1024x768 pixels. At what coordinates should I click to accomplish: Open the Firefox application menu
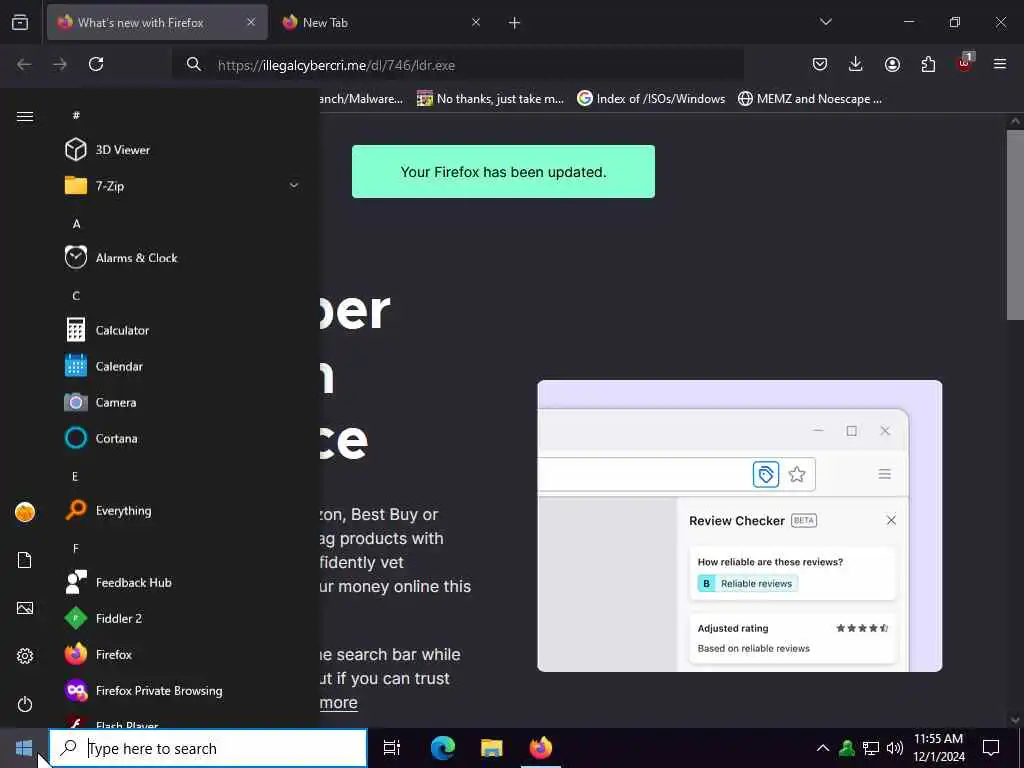(1000, 64)
